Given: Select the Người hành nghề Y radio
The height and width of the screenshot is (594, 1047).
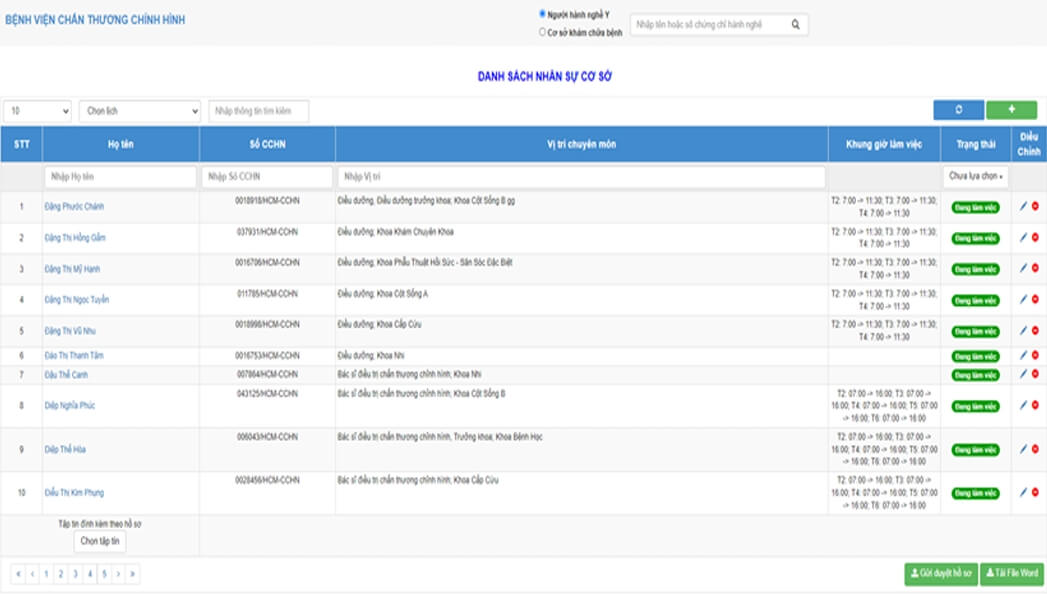Looking at the screenshot, I should pos(542,14).
